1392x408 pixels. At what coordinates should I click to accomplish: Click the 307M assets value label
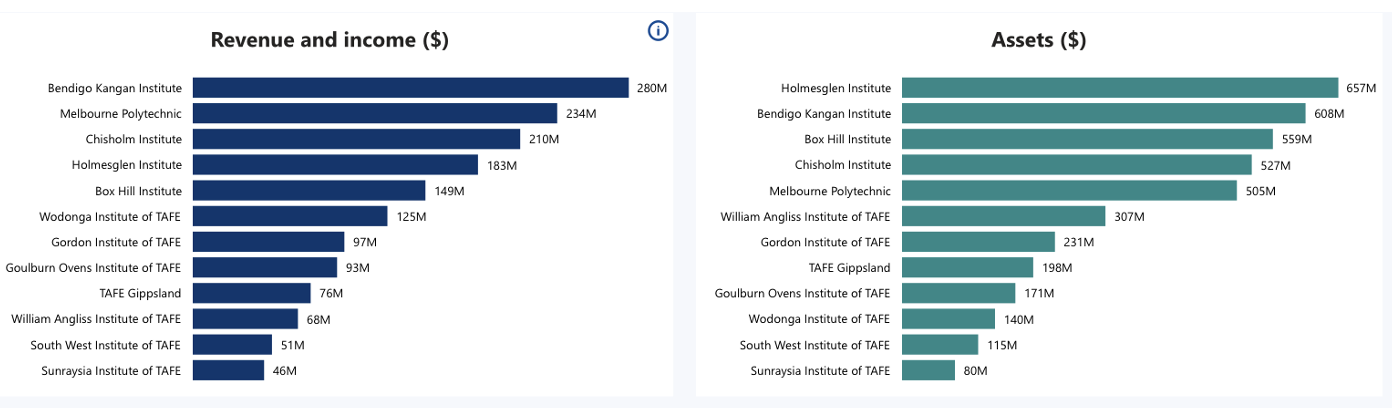(x=1129, y=216)
